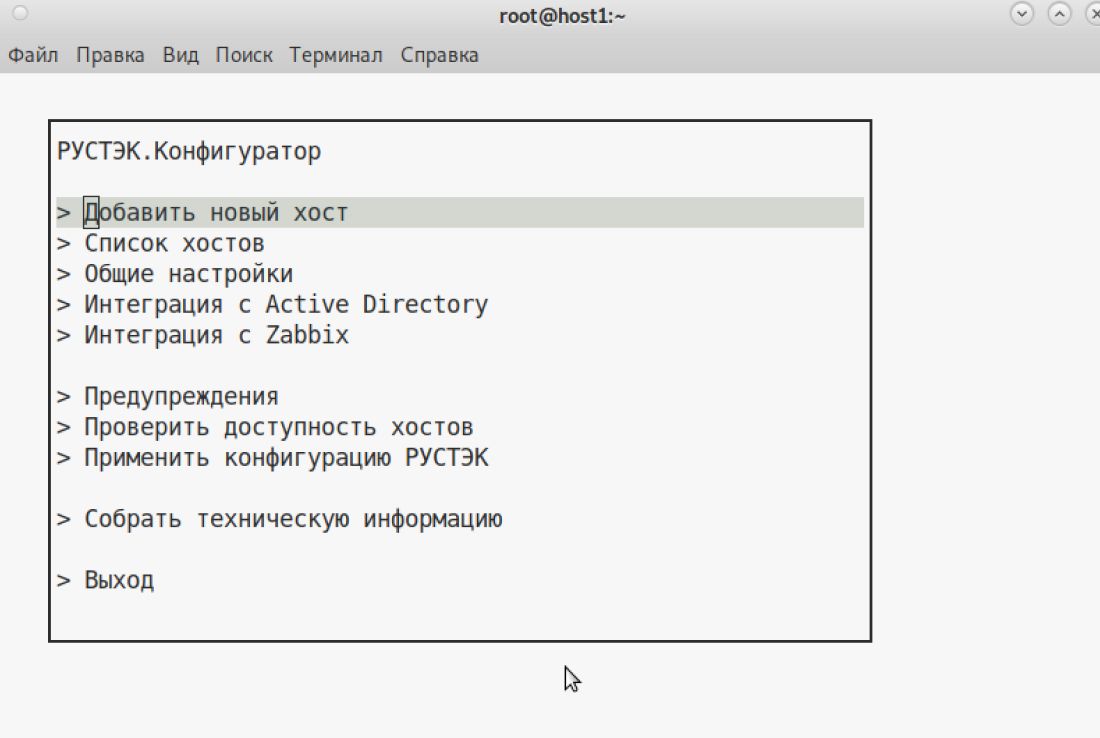
Task: Click the РУСТЭК.Конфигуратор title text
Action: (x=189, y=152)
